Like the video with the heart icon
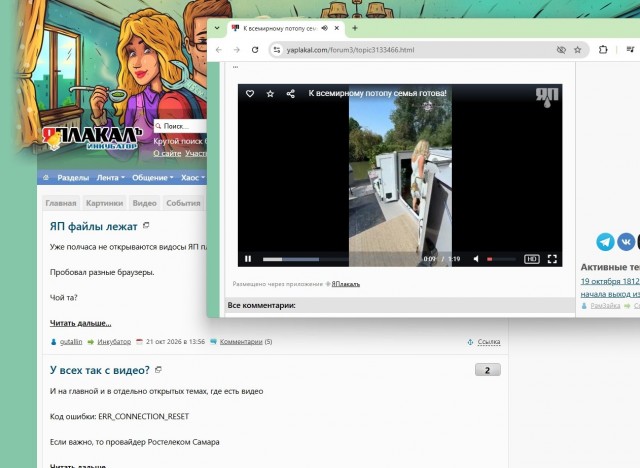 click(250, 93)
